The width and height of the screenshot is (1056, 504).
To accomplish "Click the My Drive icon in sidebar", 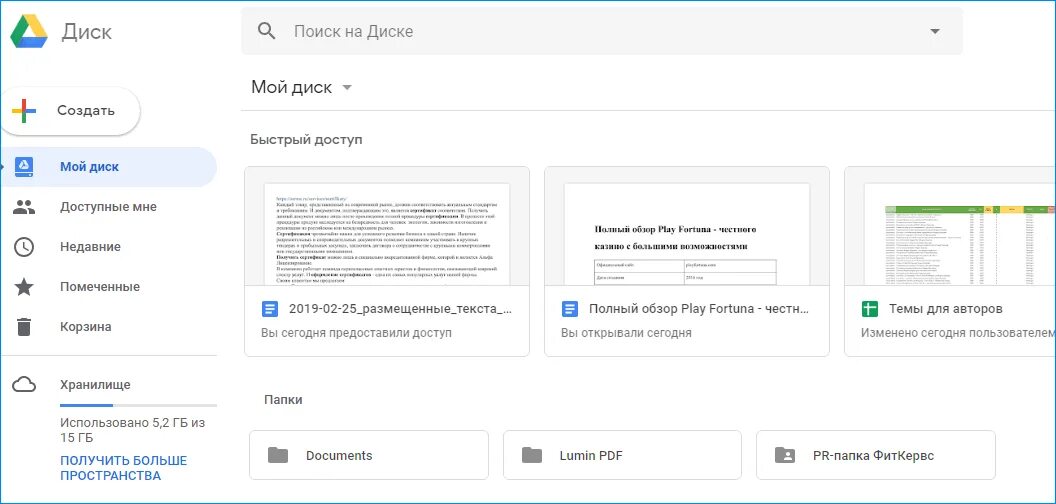I will [x=24, y=166].
